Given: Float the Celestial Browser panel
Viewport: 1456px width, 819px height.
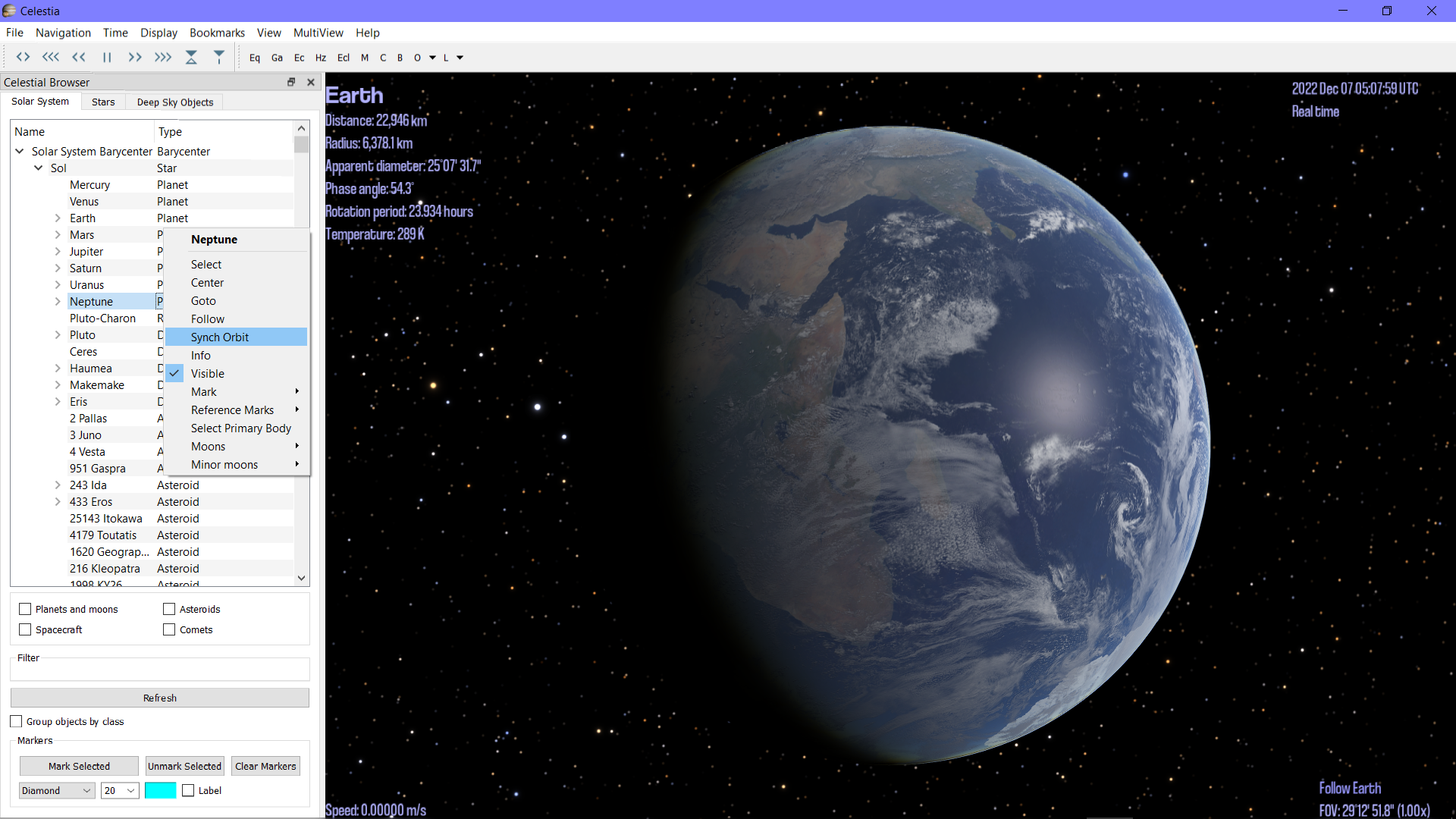Looking at the screenshot, I should [x=291, y=82].
